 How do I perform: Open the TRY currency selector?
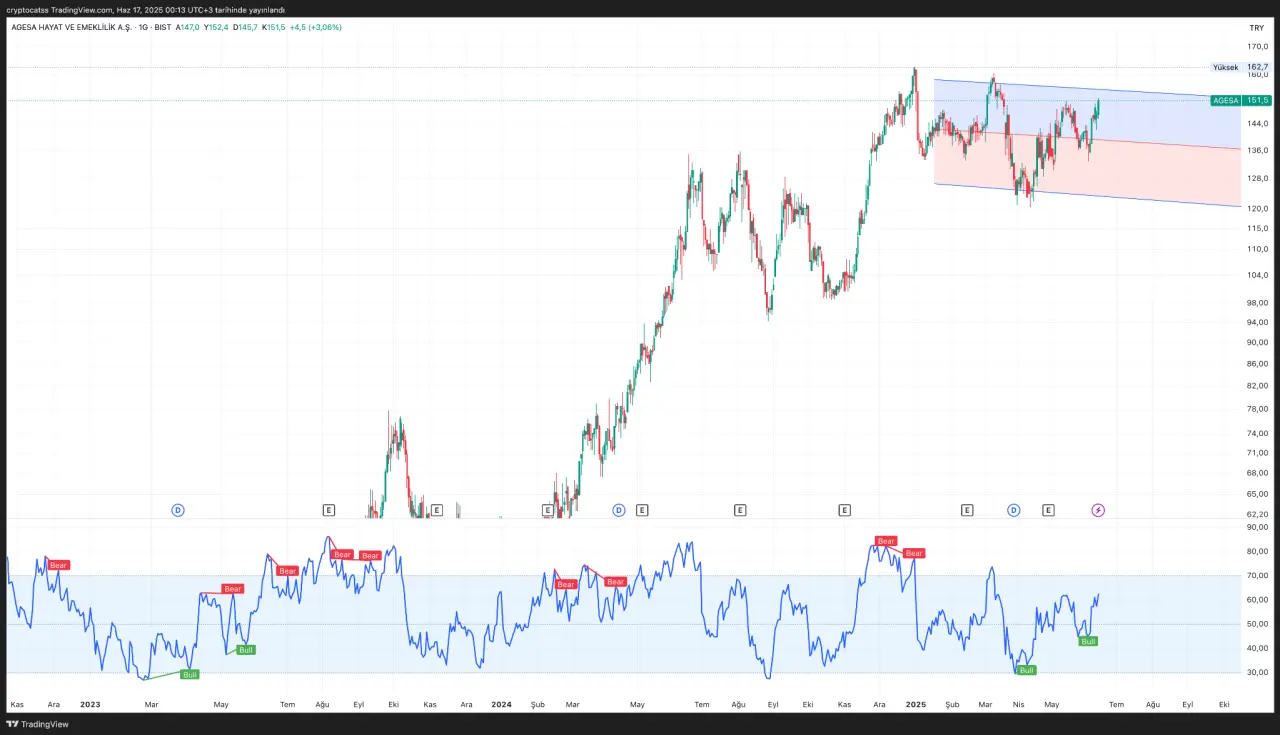click(1256, 28)
